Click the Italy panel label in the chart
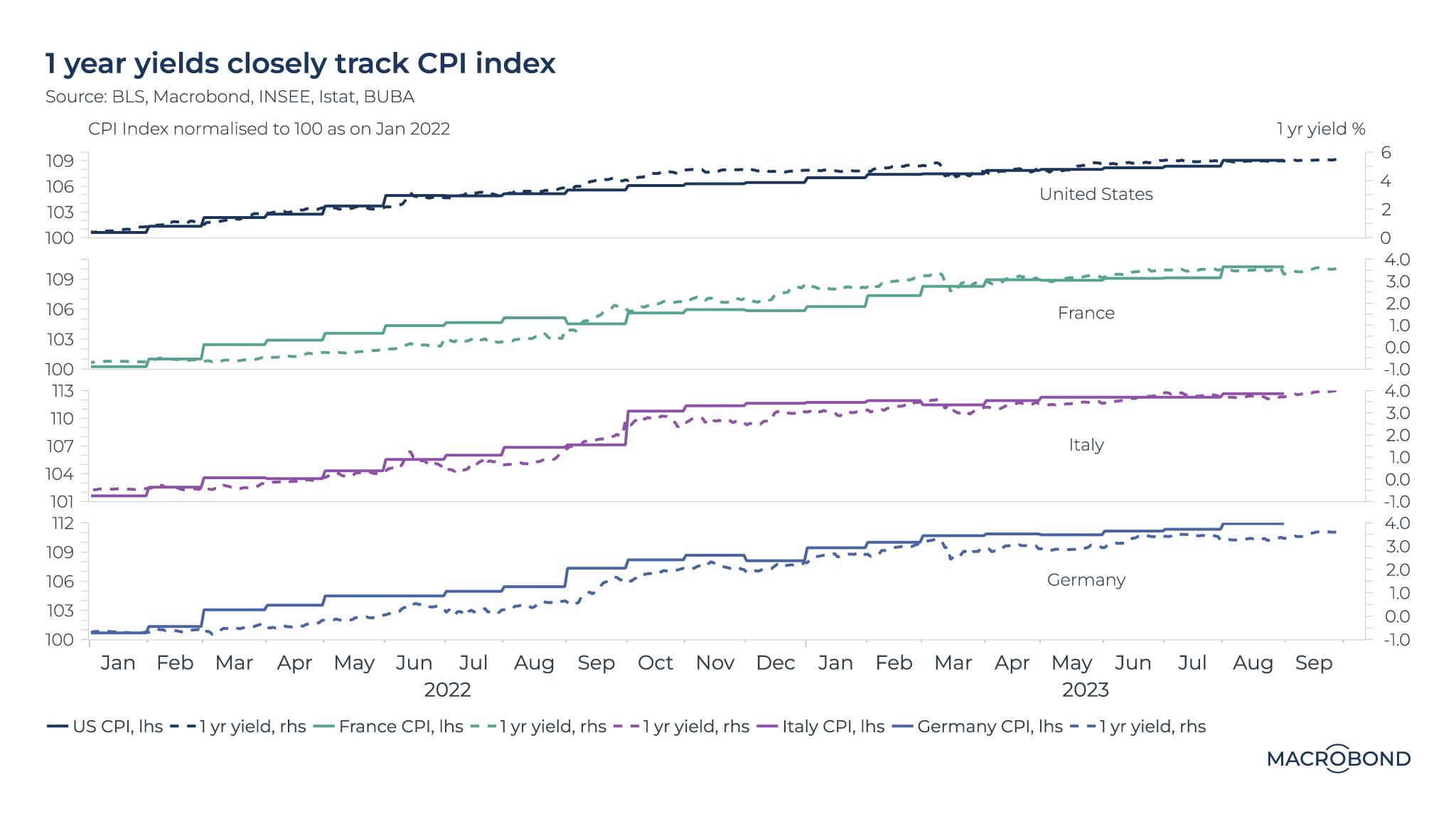Image resolution: width=1456 pixels, height=819 pixels. click(1086, 445)
